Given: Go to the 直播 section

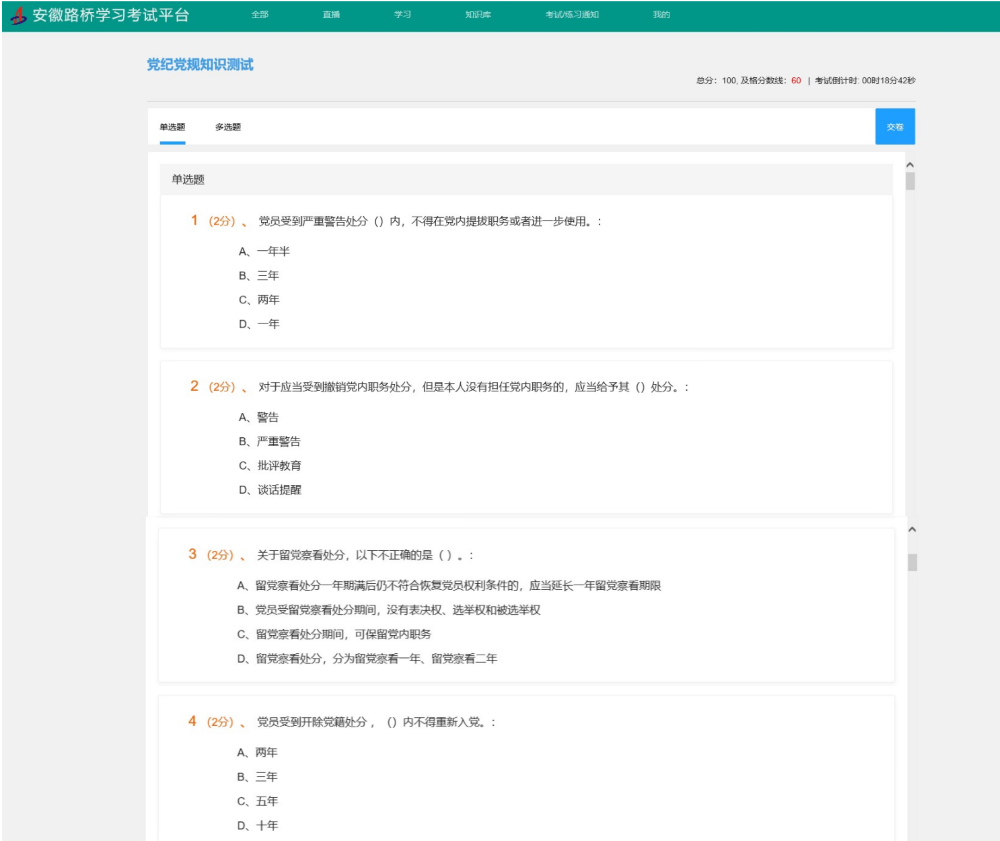Looking at the screenshot, I should tap(331, 15).
